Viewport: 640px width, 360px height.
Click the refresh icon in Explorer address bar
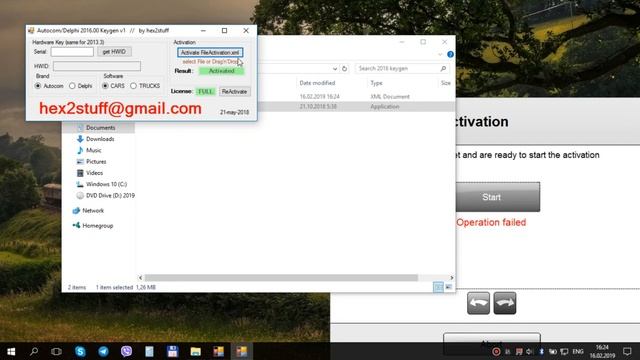[344, 69]
